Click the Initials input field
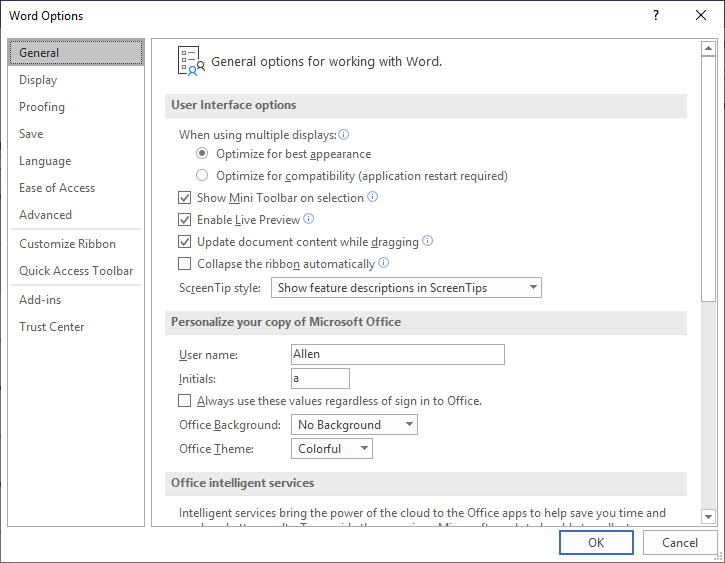This screenshot has width=725, height=563. pyautogui.click(x=320, y=378)
